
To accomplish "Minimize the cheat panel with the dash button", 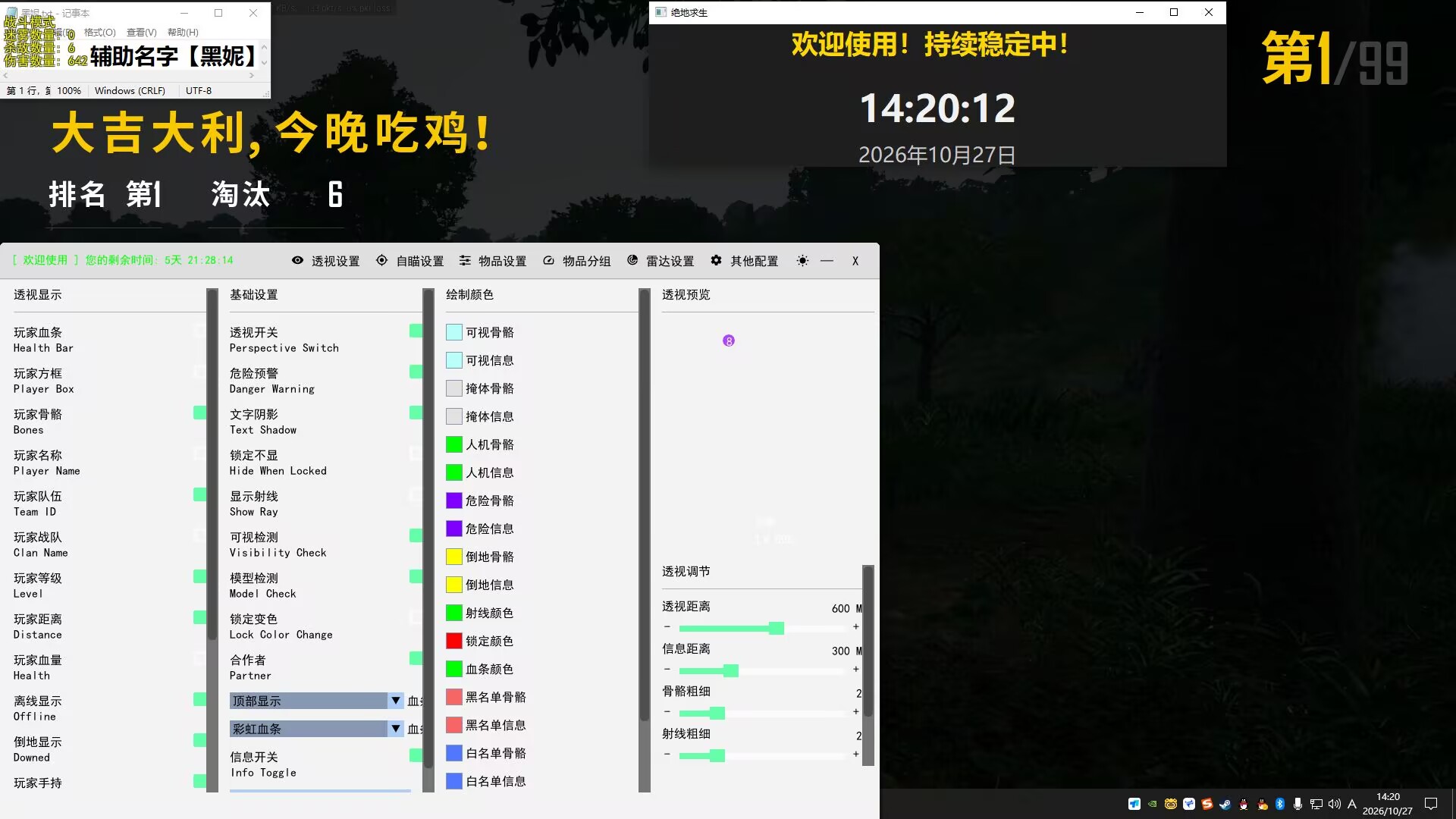I will (827, 261).
